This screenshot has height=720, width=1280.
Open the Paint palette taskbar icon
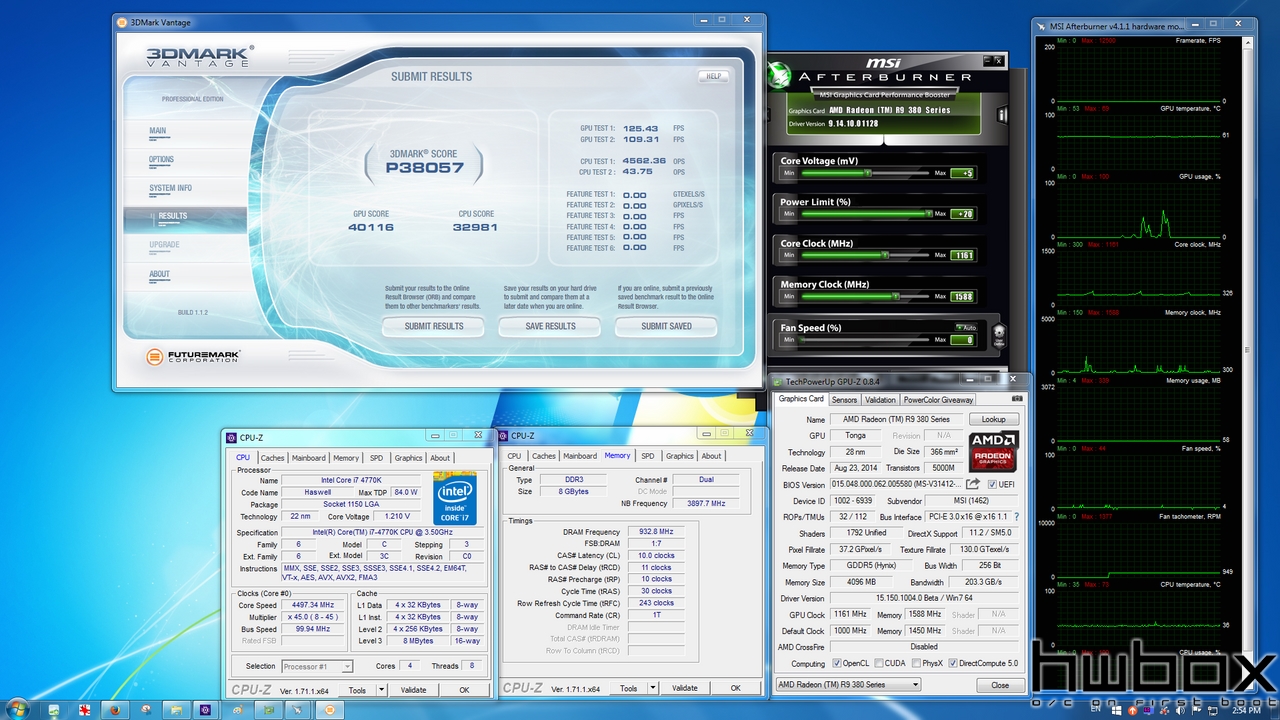pyautogui.click(x=237, y=709)
